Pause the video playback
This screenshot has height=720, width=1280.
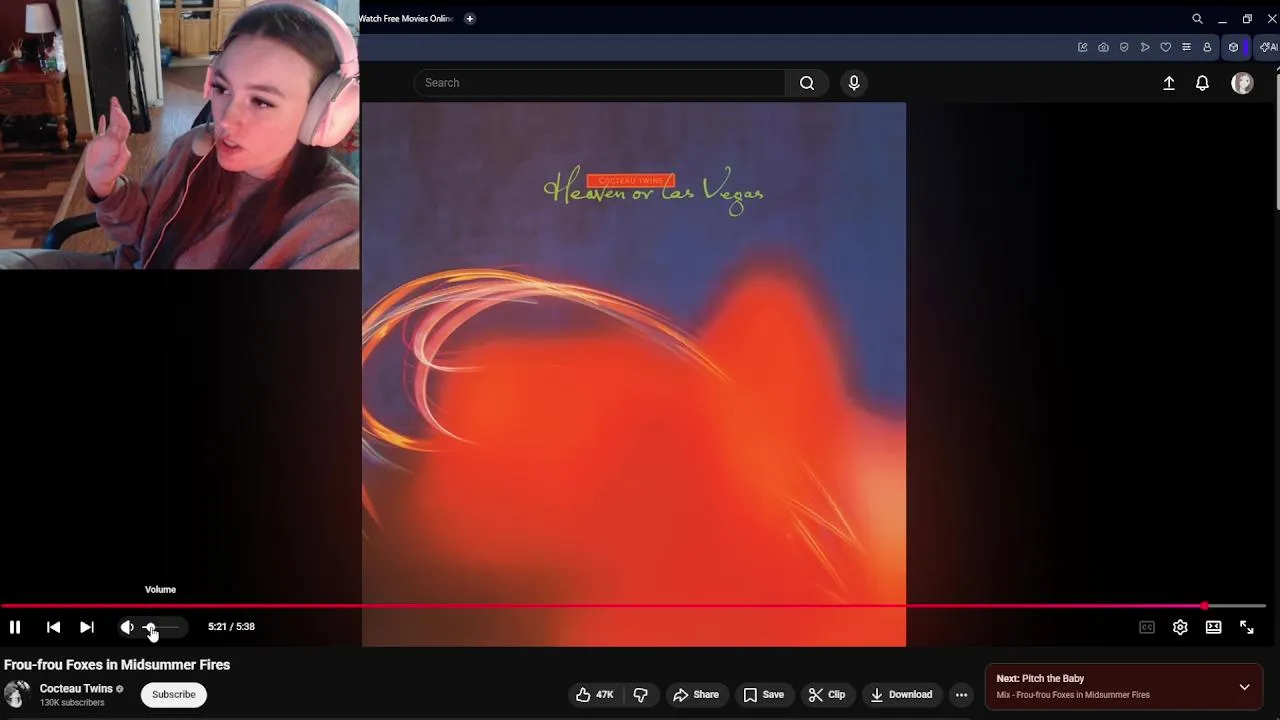click(x=15, y=627)
